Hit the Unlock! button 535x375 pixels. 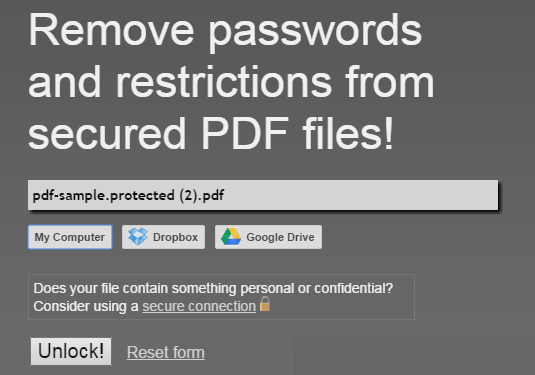click(x=71, y=351)
